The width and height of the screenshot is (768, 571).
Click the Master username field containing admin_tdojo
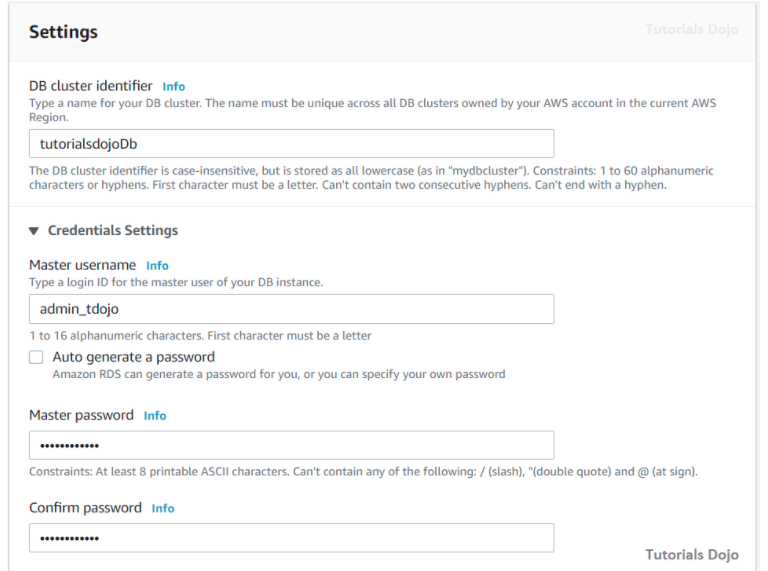click(x=291, y=309)
